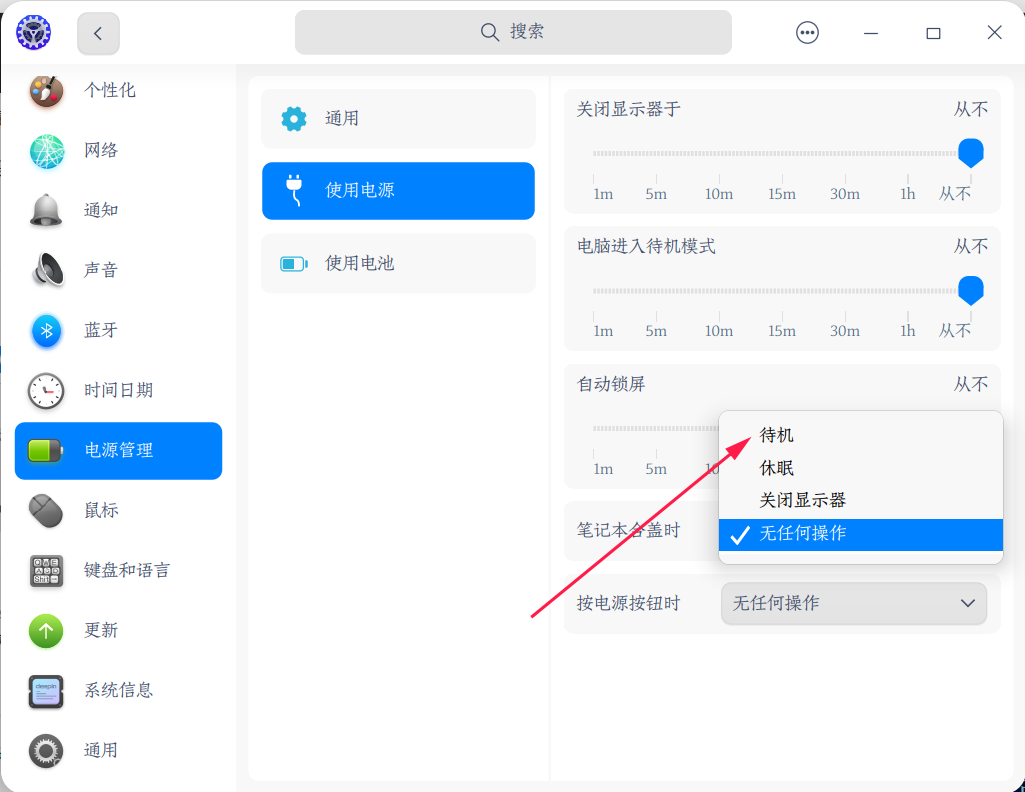This screenshot has height=792, width=1025.
Task: Choose 关闭显示器 from the dropdown list
Action: tap(860, 501)
